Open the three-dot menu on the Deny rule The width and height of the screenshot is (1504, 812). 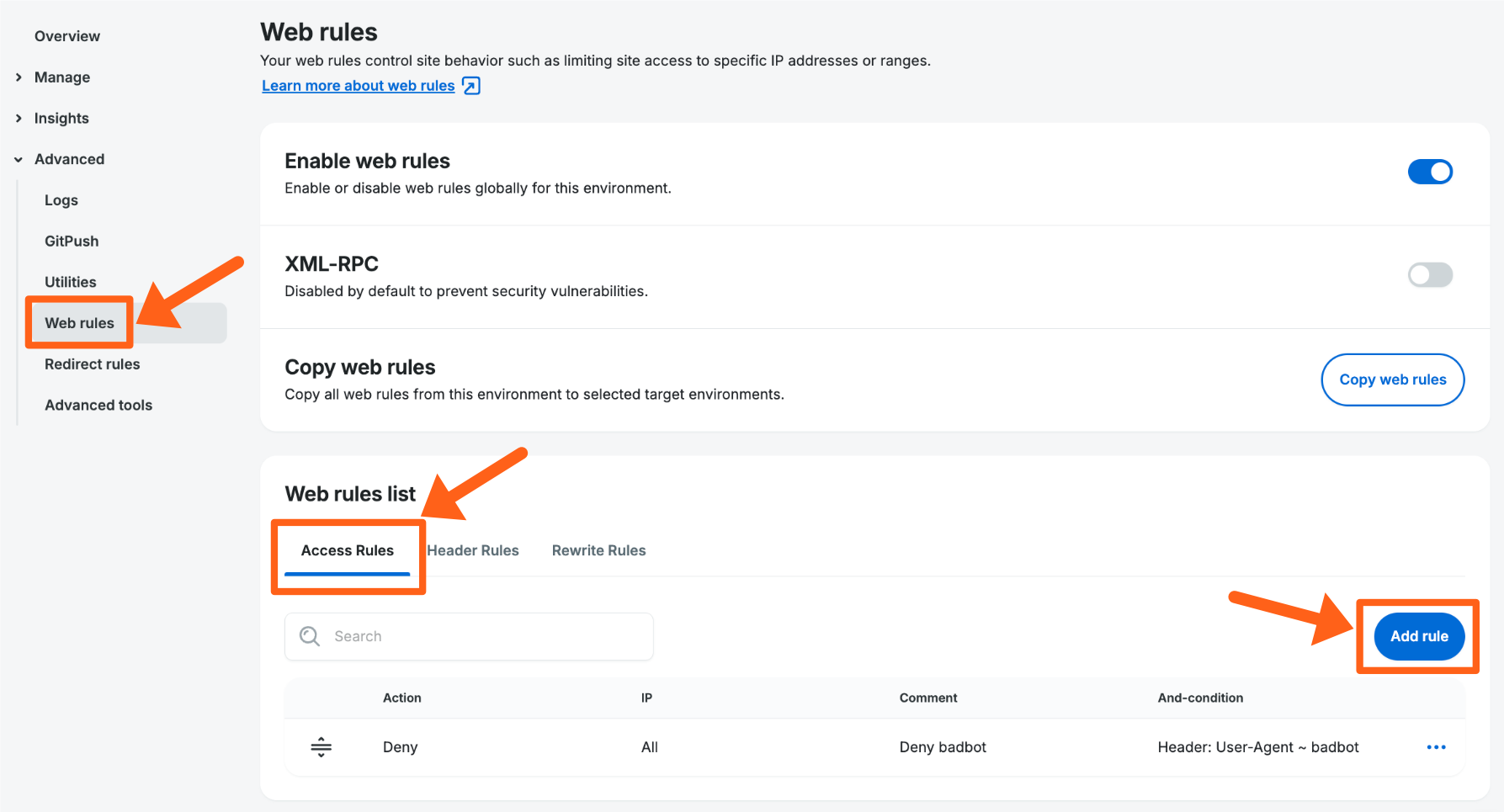click(x=1437, y=747)
